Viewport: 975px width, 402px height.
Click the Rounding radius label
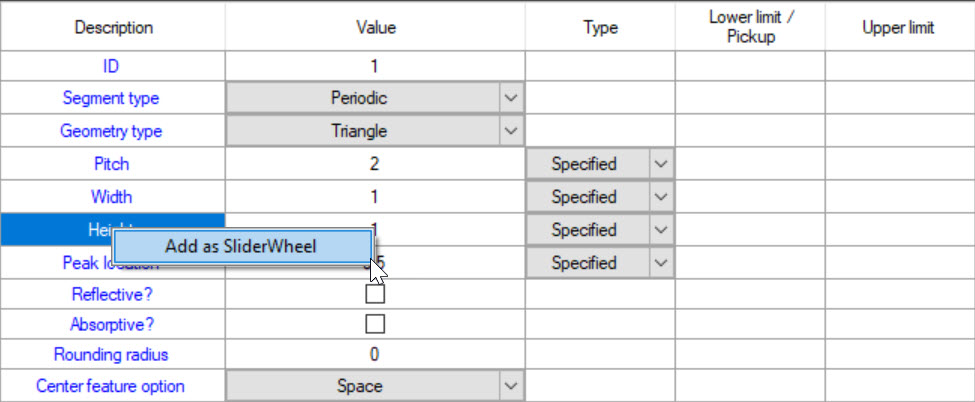(x=112, y=354)
